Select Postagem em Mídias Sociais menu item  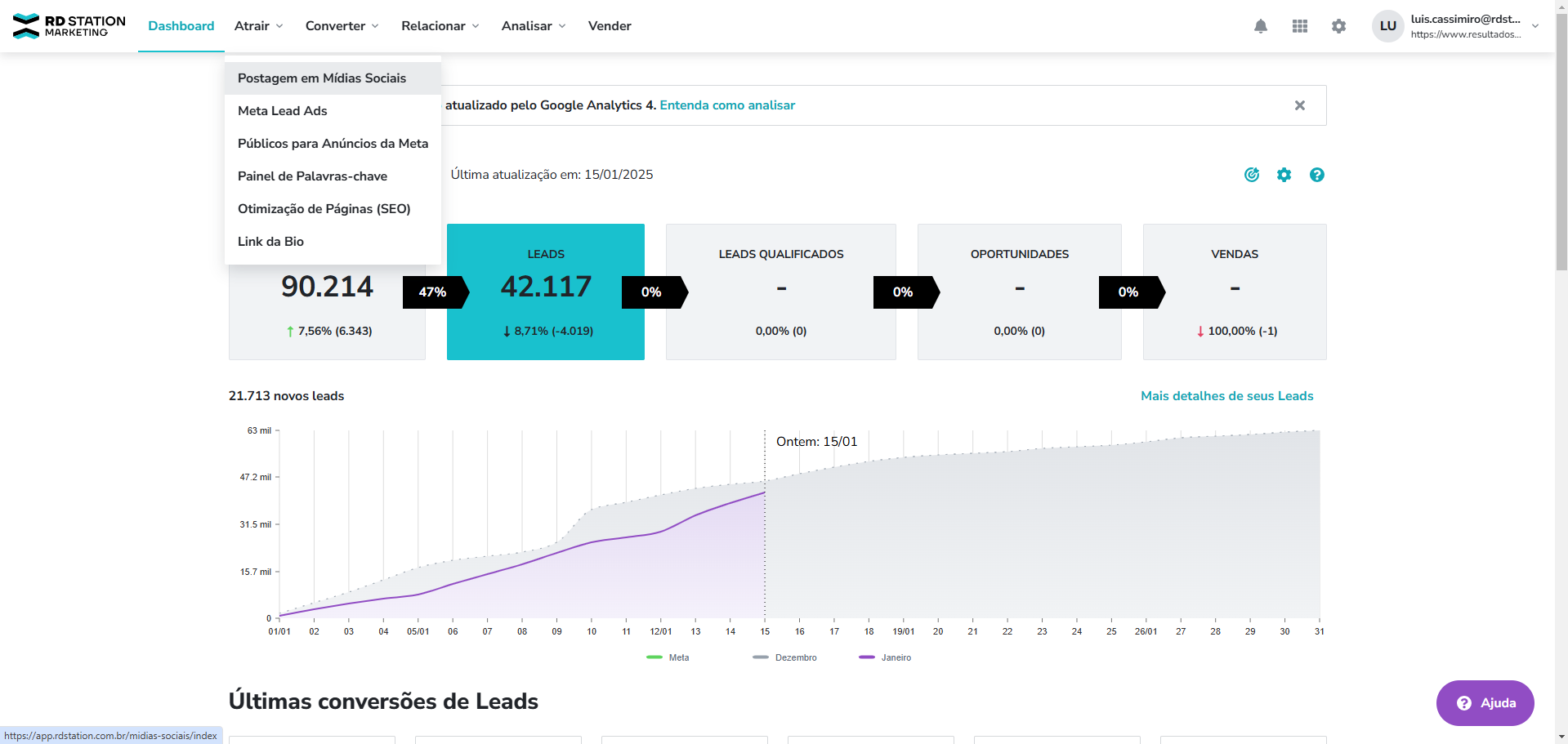322,78
